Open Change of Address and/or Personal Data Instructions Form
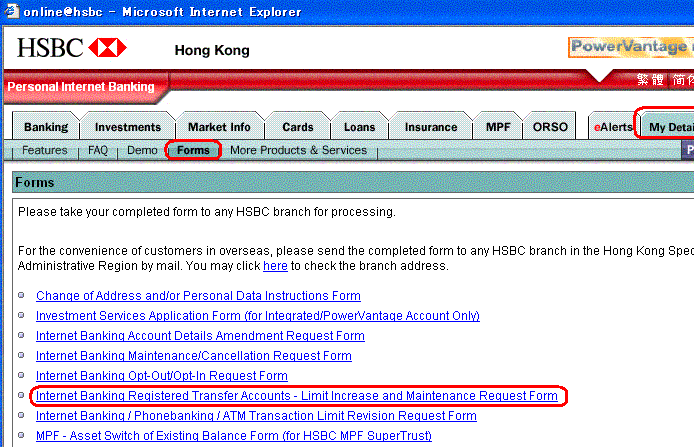Image resolution: width=694 pixels, height=447 pixels. (x=198, y=296)
